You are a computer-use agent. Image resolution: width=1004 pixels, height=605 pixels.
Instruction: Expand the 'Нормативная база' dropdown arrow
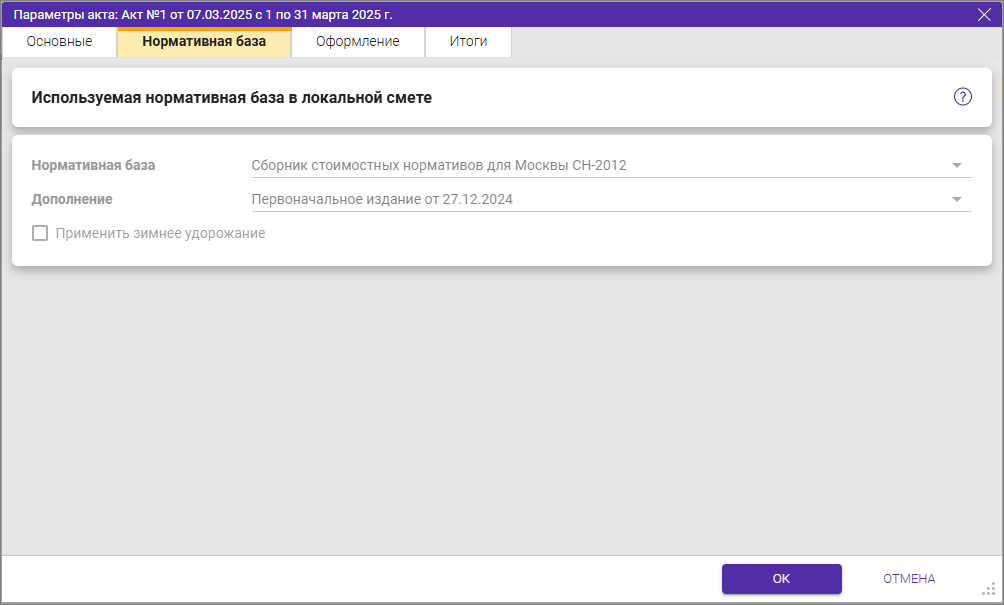pyautogui.click(x=956, y=165)
